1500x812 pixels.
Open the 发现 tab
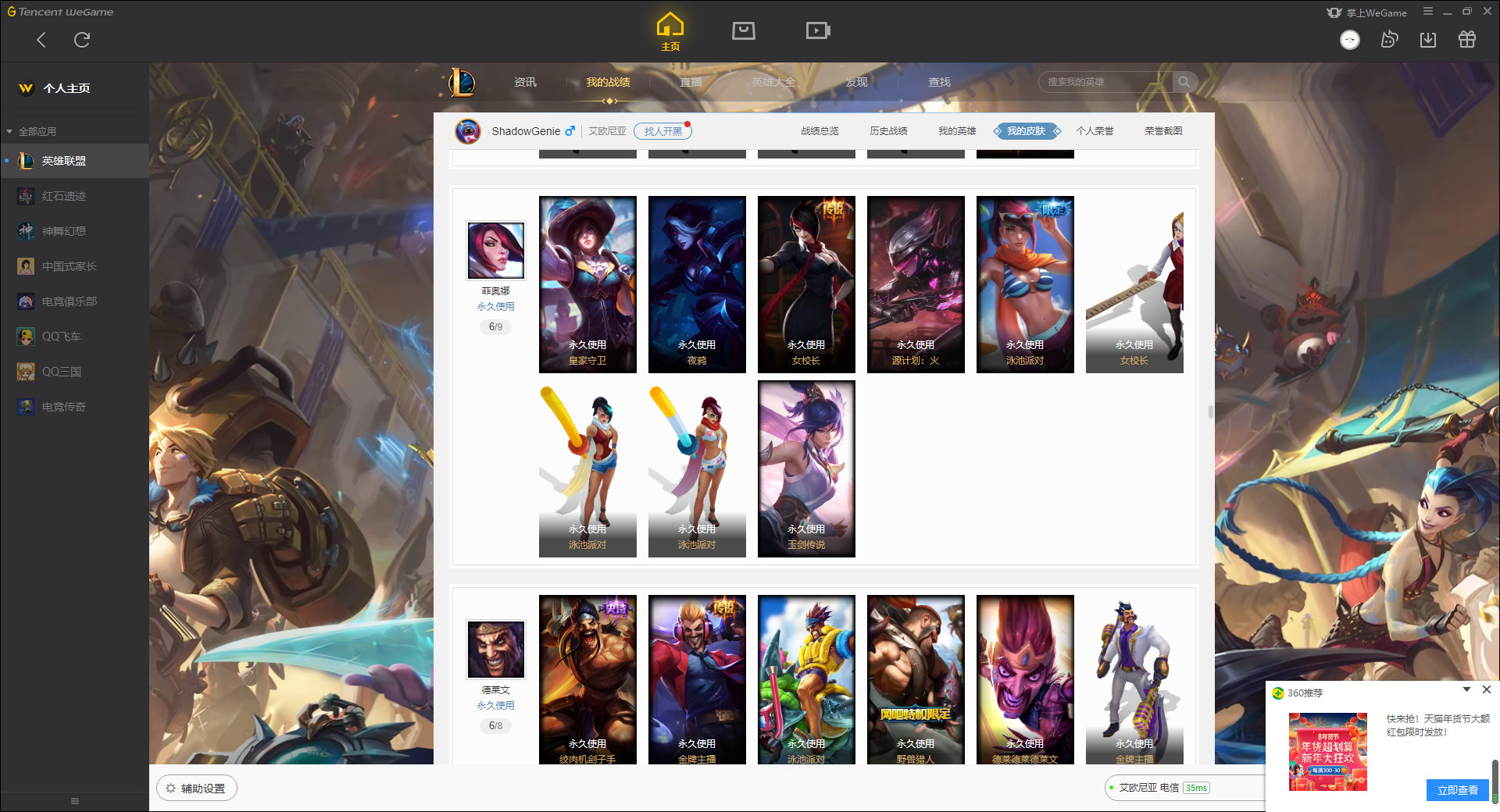pyautogui.click(x=856, y=82)
